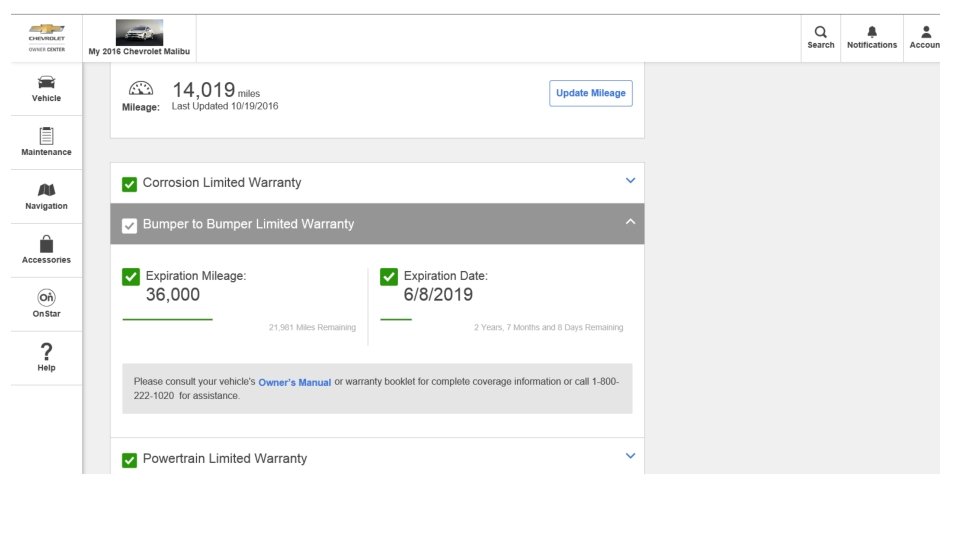Click the expiration mileage progress bar
The width and height of the screenshot is (960, 540).
pyautogui.click(x=167, y=319)
